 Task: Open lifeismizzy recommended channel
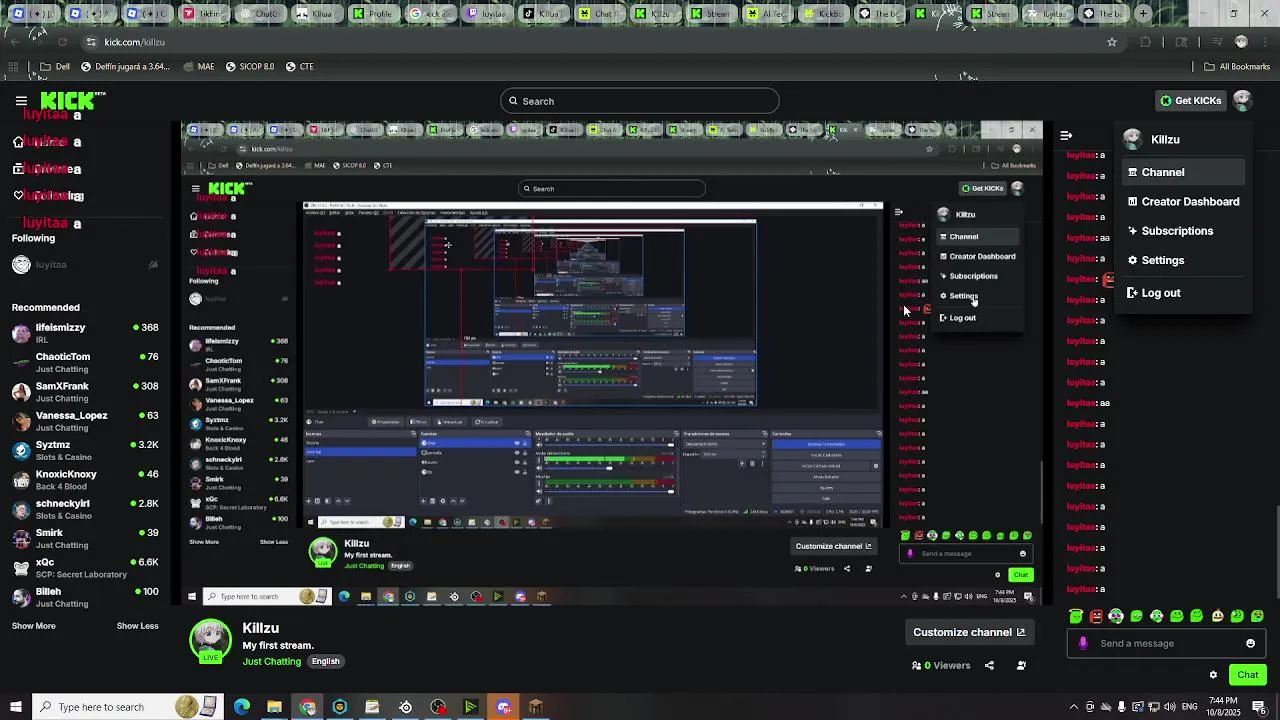click(85, 333)
